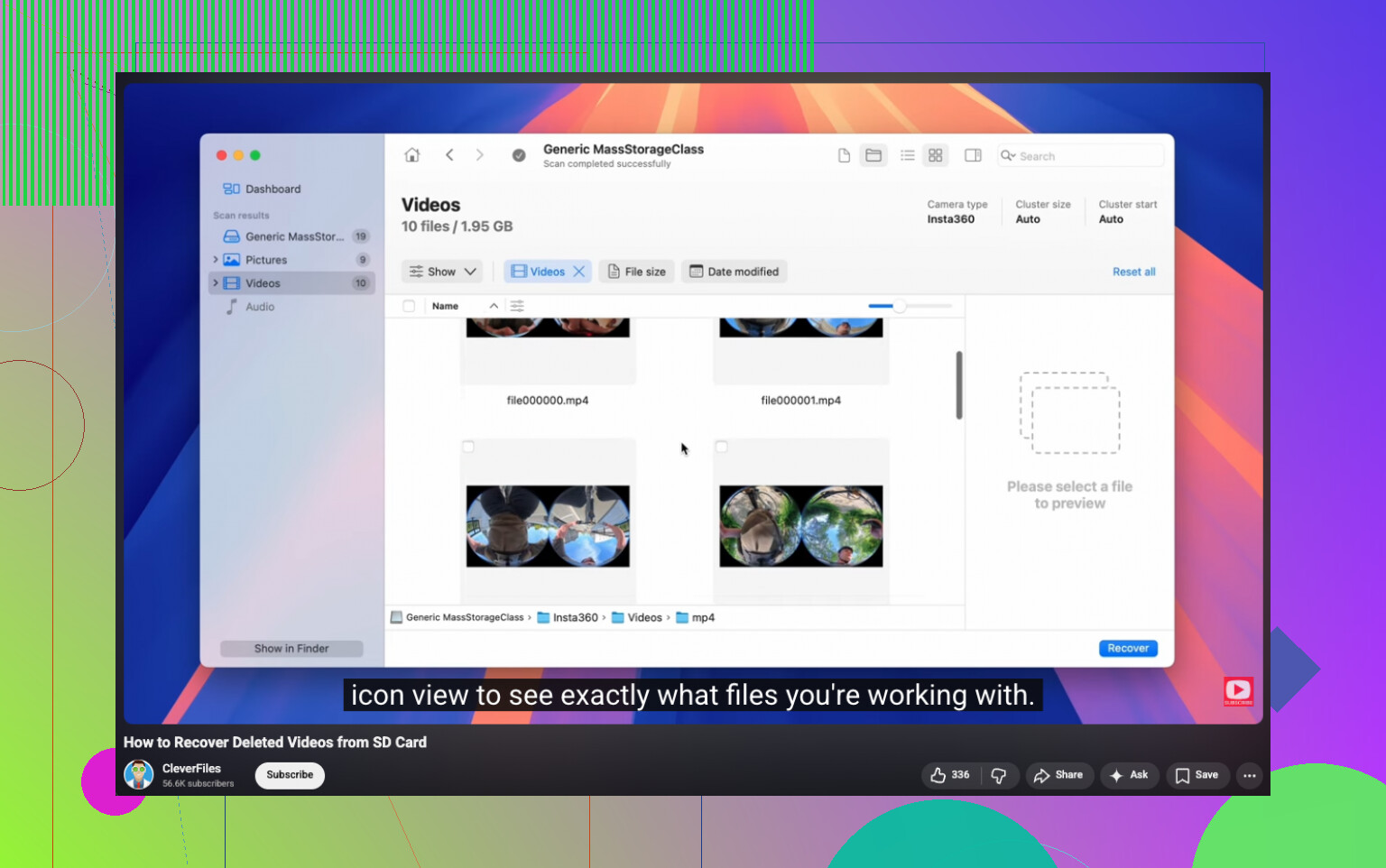Open the more options ellipsis menu
Screen dimensions: 1386x868
coord(1250,775)
